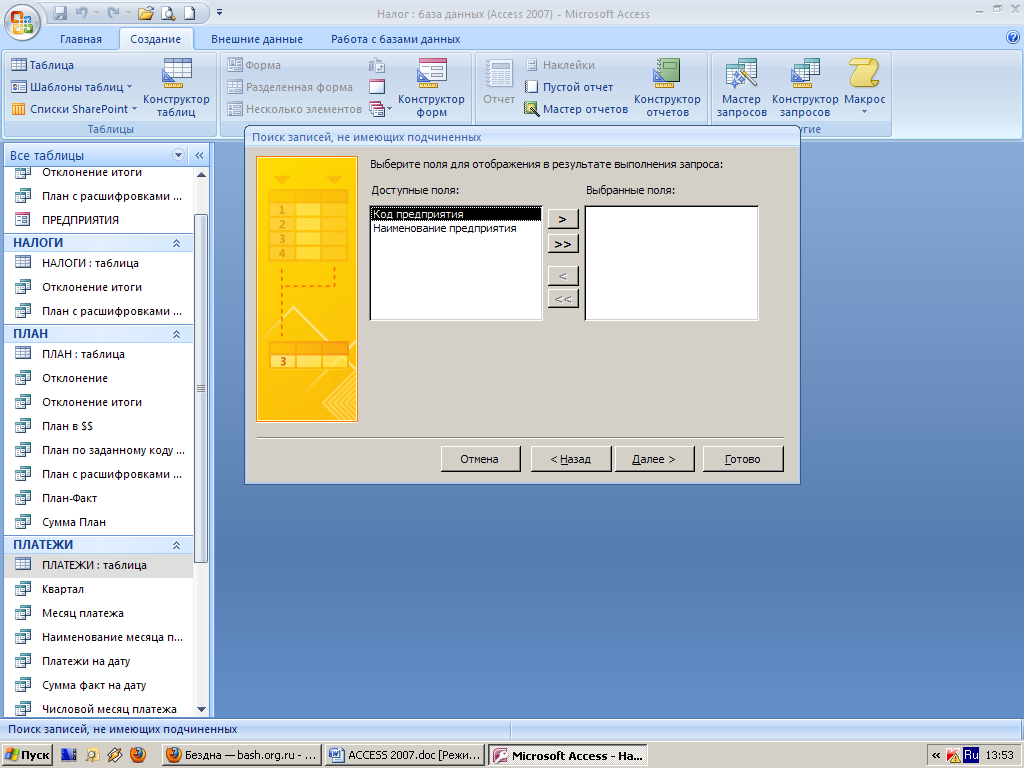
Task: Click the Таблица button in Таблицы group
Action: [x=43, y=65]
